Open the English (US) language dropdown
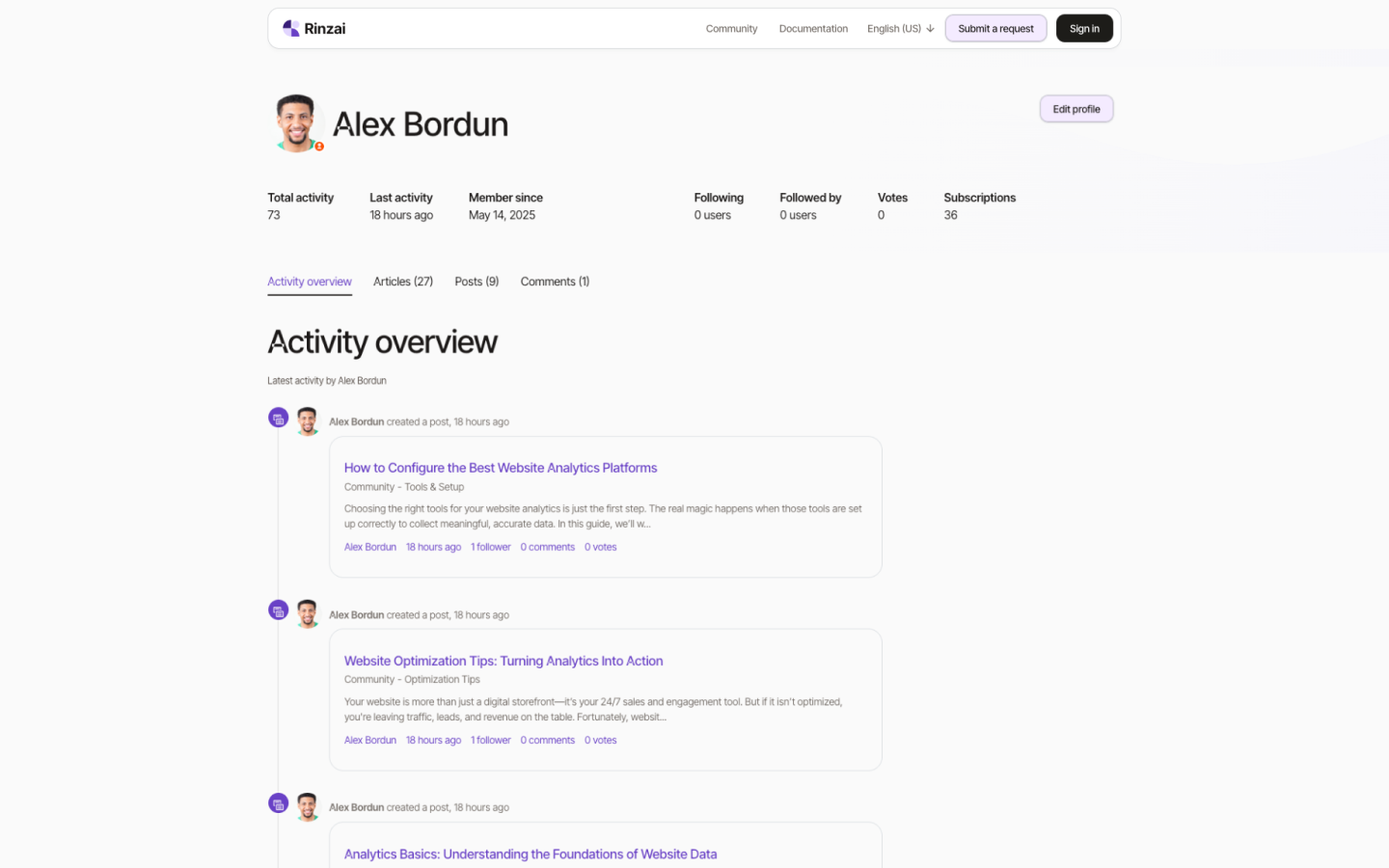This screenshot has height=868, width=1389. (x=900, y=29)
